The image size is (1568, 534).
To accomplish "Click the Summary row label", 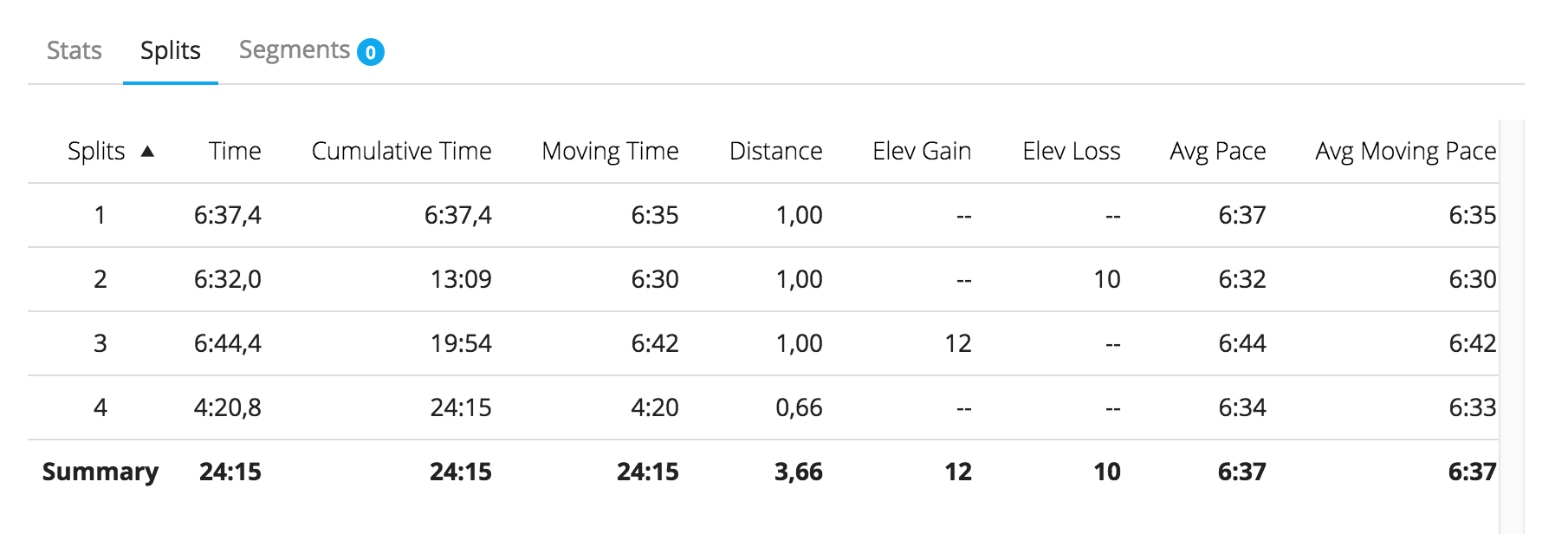I will [x=100, y=472].
